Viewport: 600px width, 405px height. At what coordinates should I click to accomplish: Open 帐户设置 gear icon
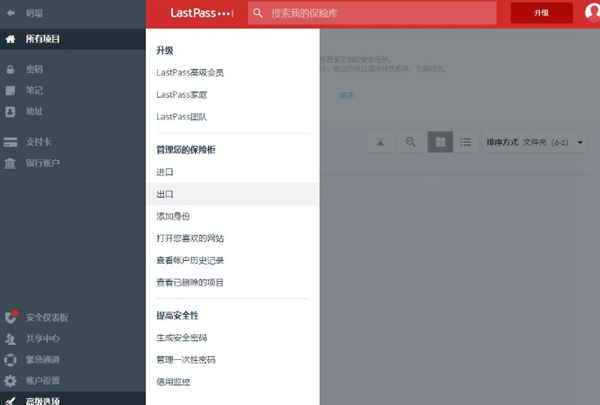coord(10,381)
